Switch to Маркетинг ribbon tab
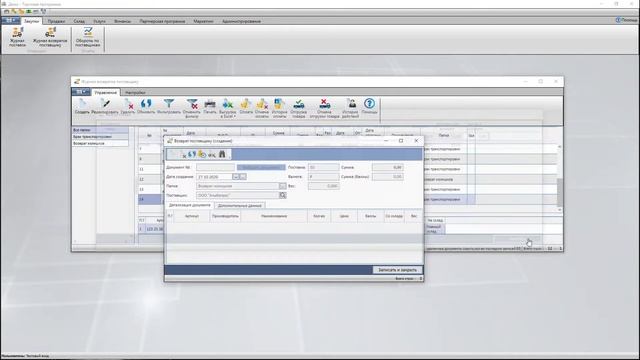Viewport: 640px width, 360px height. [203, 21]
